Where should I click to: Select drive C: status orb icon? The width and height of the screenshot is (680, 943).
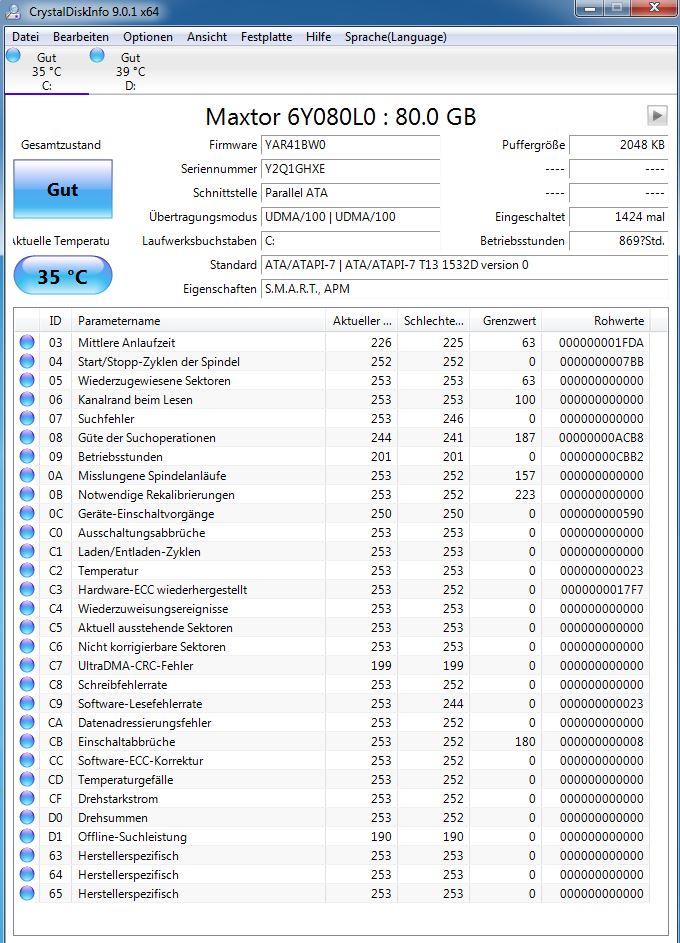pos(13,57)
